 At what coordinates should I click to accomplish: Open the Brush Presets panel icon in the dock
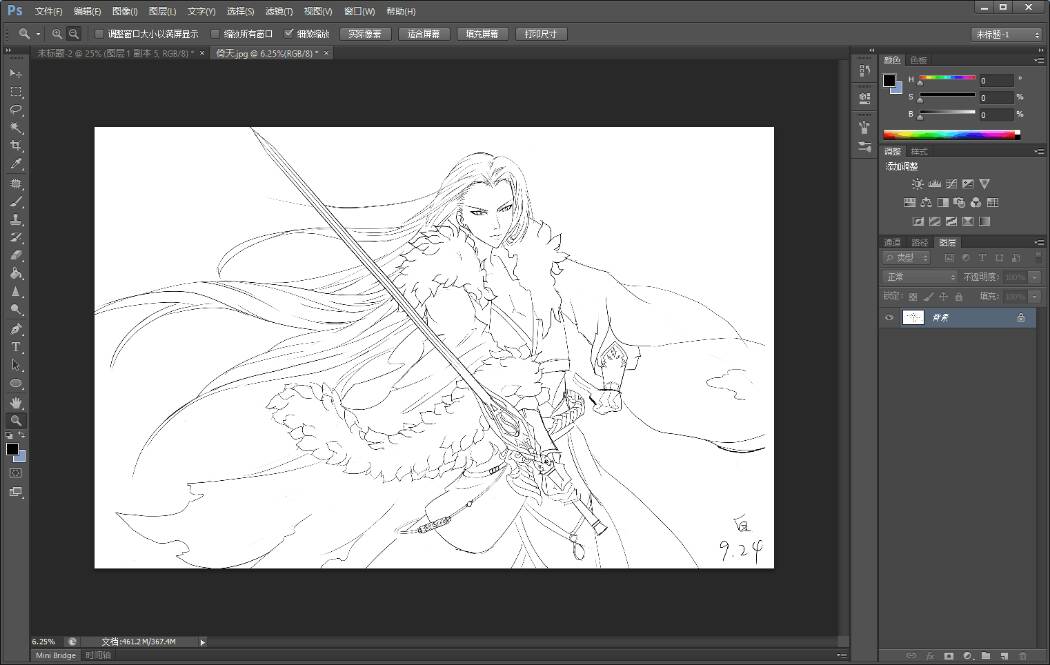point(865,147)
